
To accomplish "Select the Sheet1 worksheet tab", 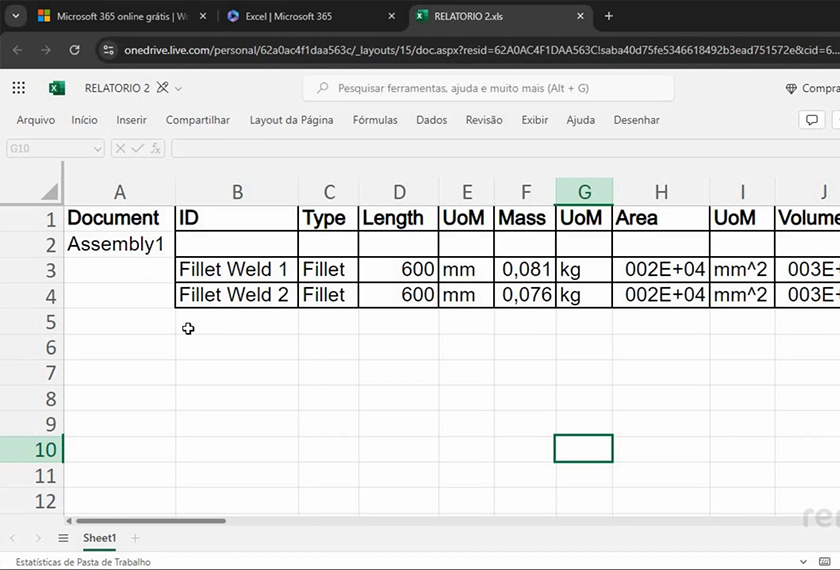I will click(x=99, y=538).
